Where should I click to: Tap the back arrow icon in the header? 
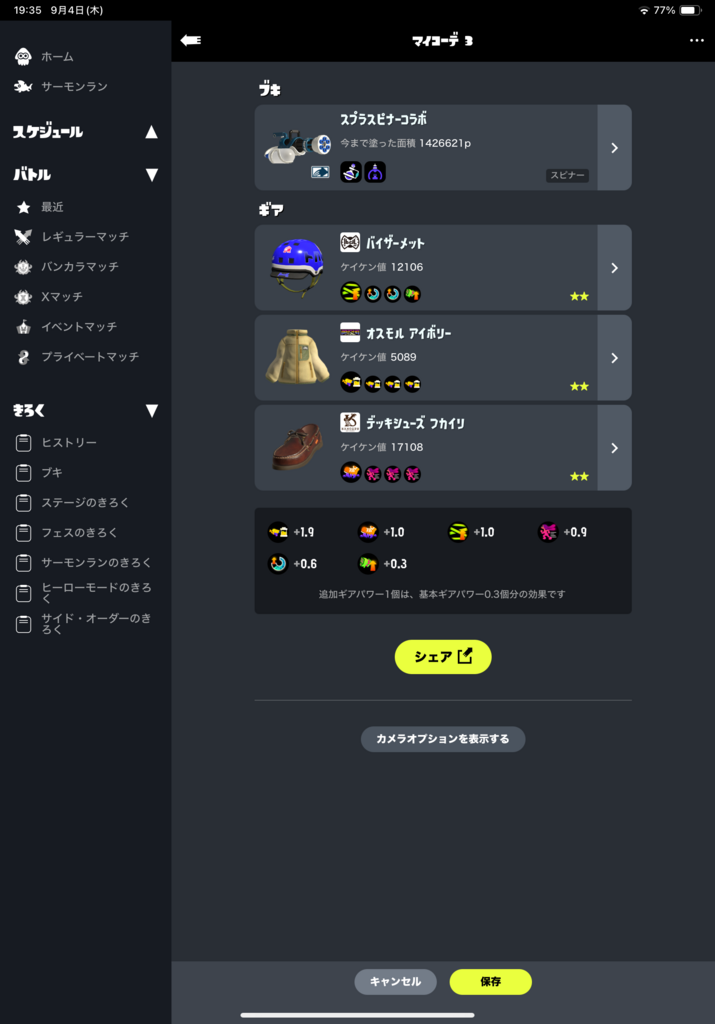191,40
